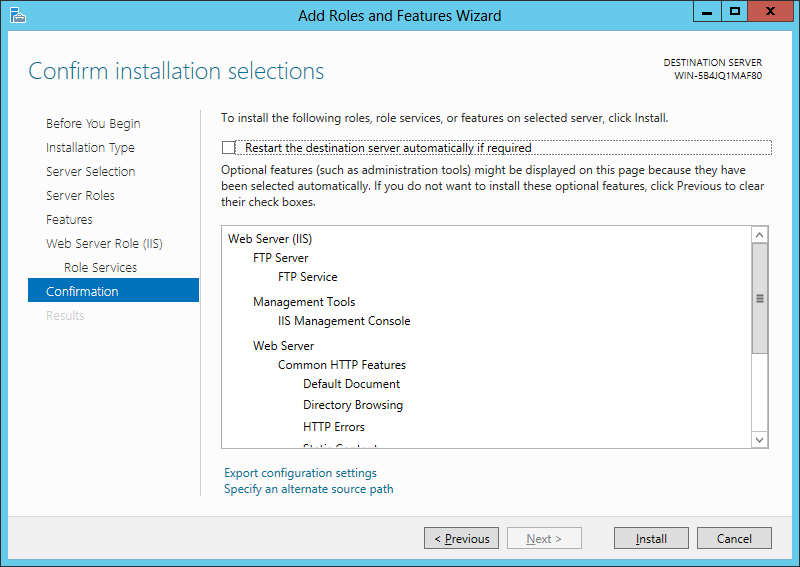Select Installation Type in sidebar
Image resolution: width=800 pixels, height=567 pixels.
pos(90,148)
